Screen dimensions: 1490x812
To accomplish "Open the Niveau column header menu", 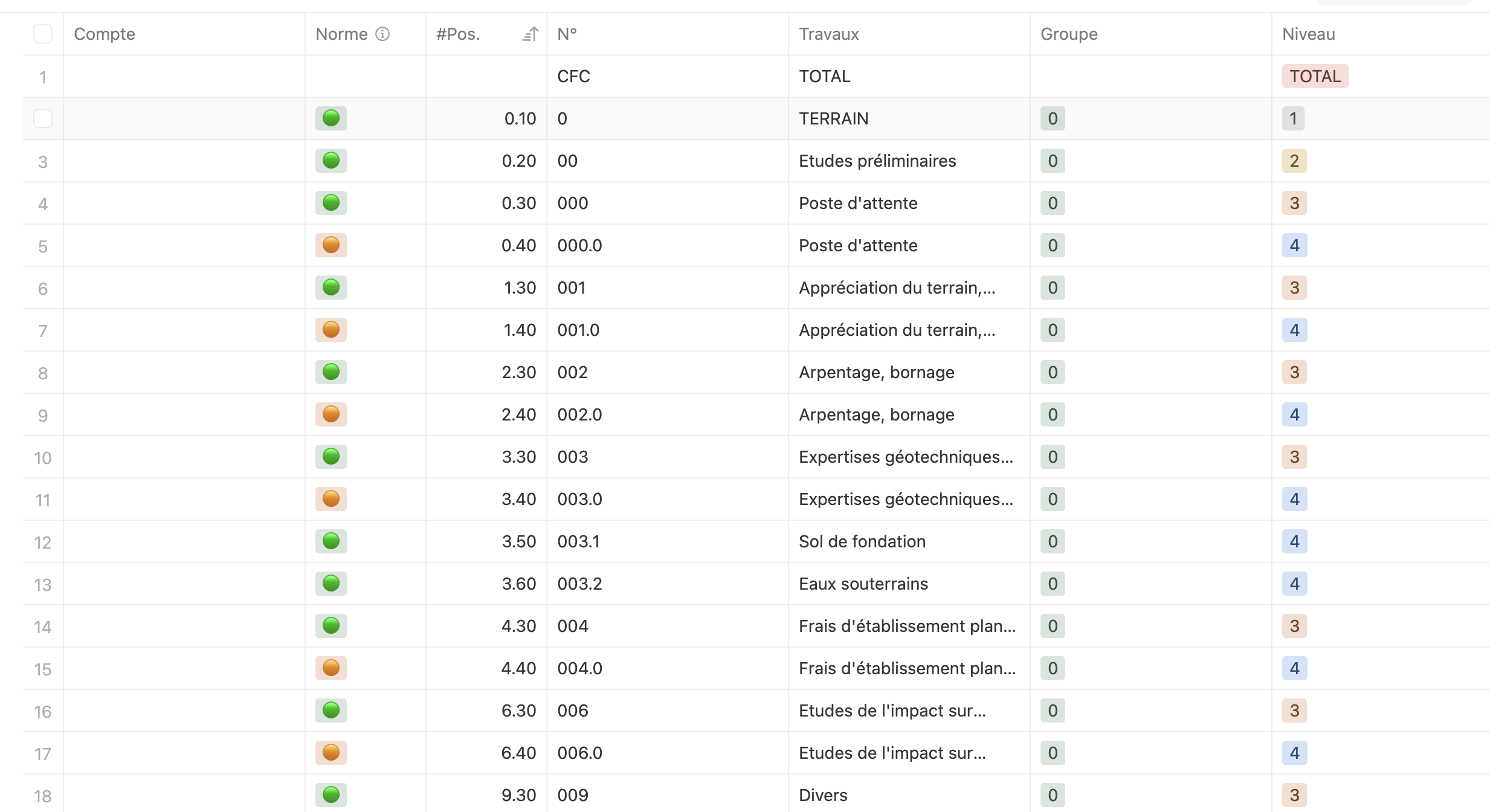I will (x=1308, y=34).
